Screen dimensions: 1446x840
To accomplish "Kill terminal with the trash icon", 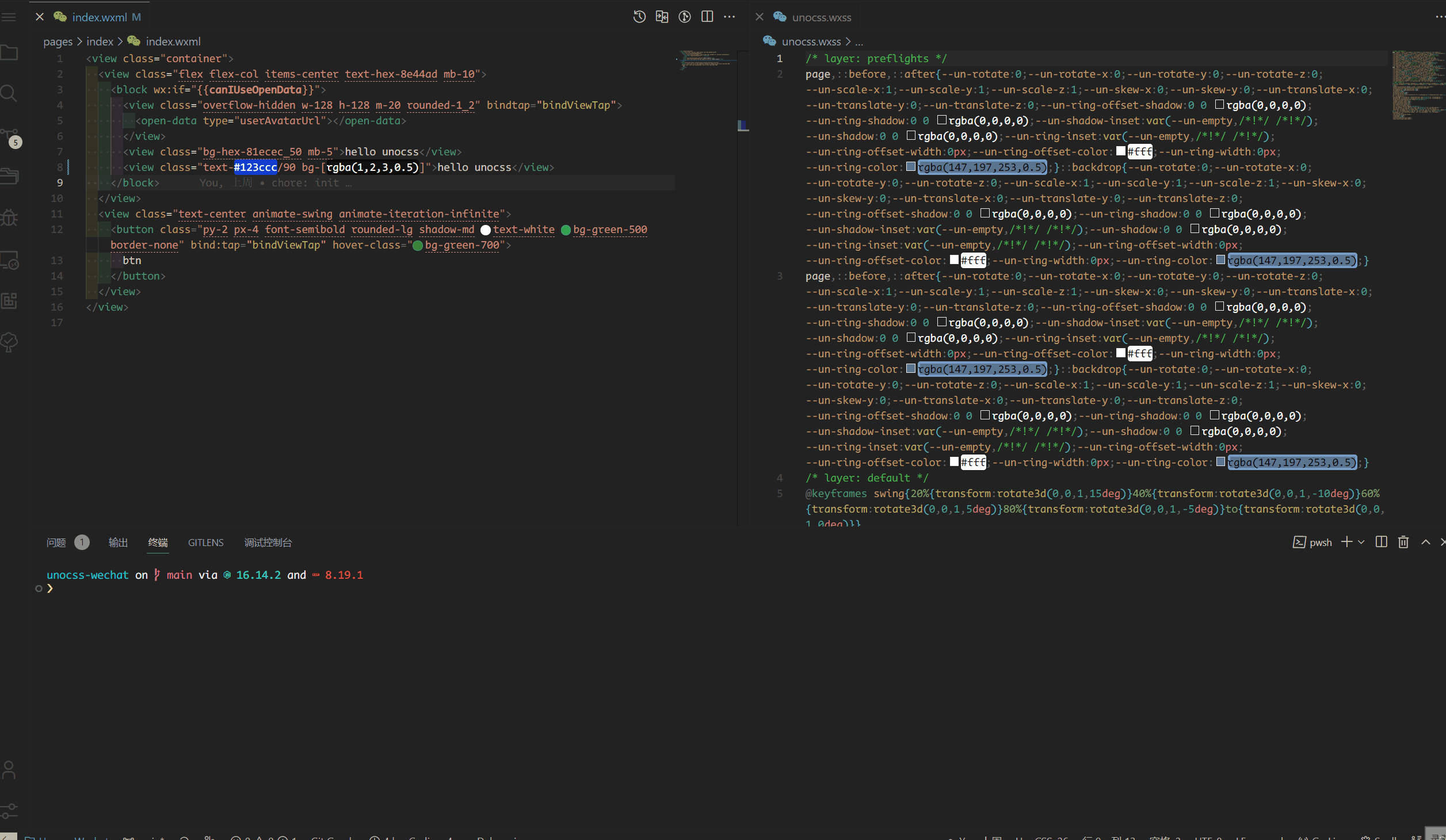I will pyautogui.click(x=1403, y=542).
